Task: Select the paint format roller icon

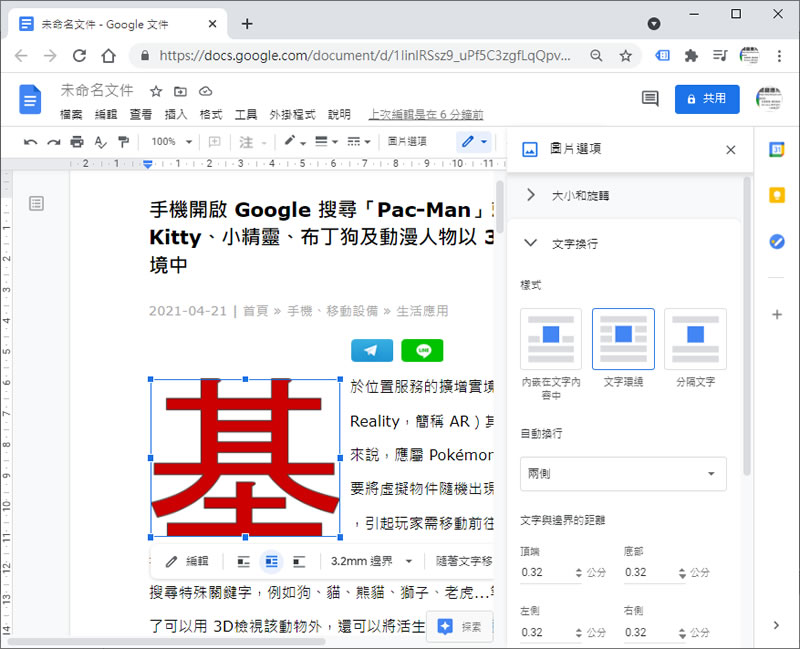Action: click(x=123, y=142)
